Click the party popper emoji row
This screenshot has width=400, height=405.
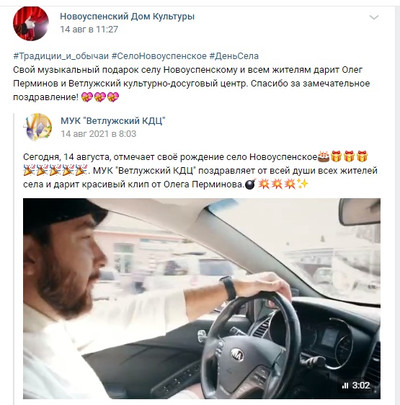(x=55, y=170)
